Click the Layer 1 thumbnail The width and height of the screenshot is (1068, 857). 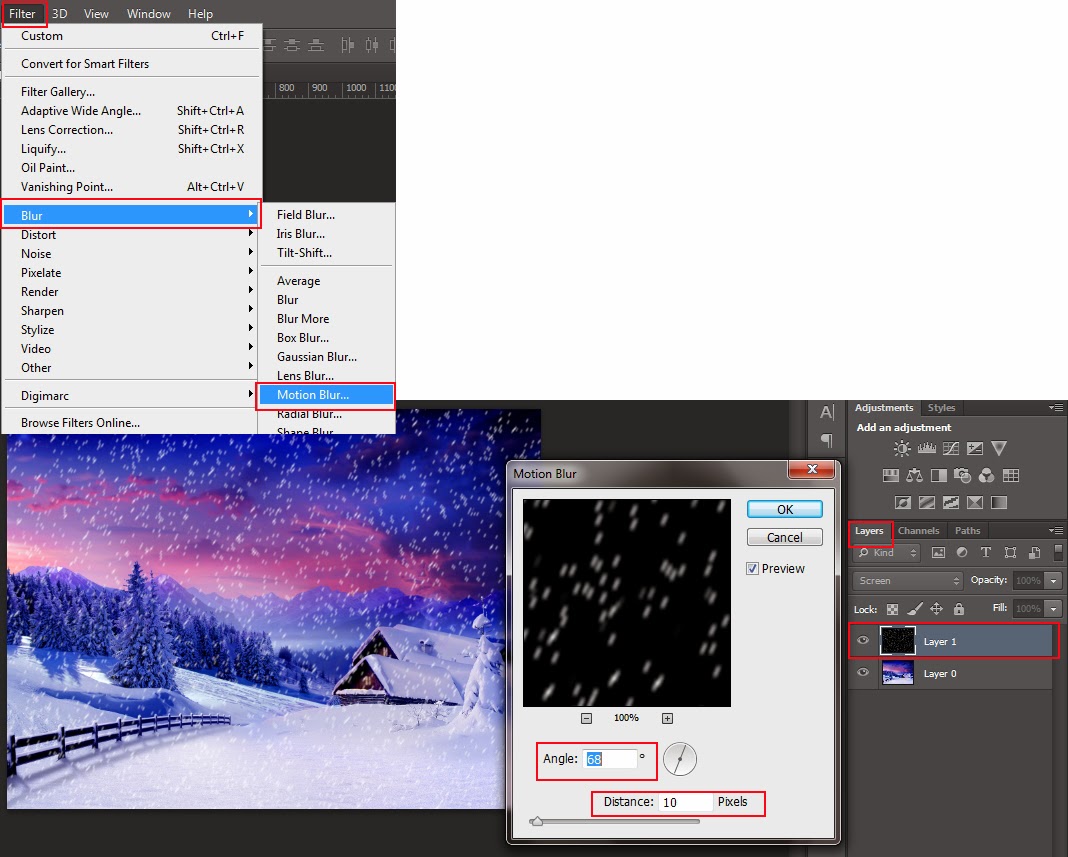[898, 640]
